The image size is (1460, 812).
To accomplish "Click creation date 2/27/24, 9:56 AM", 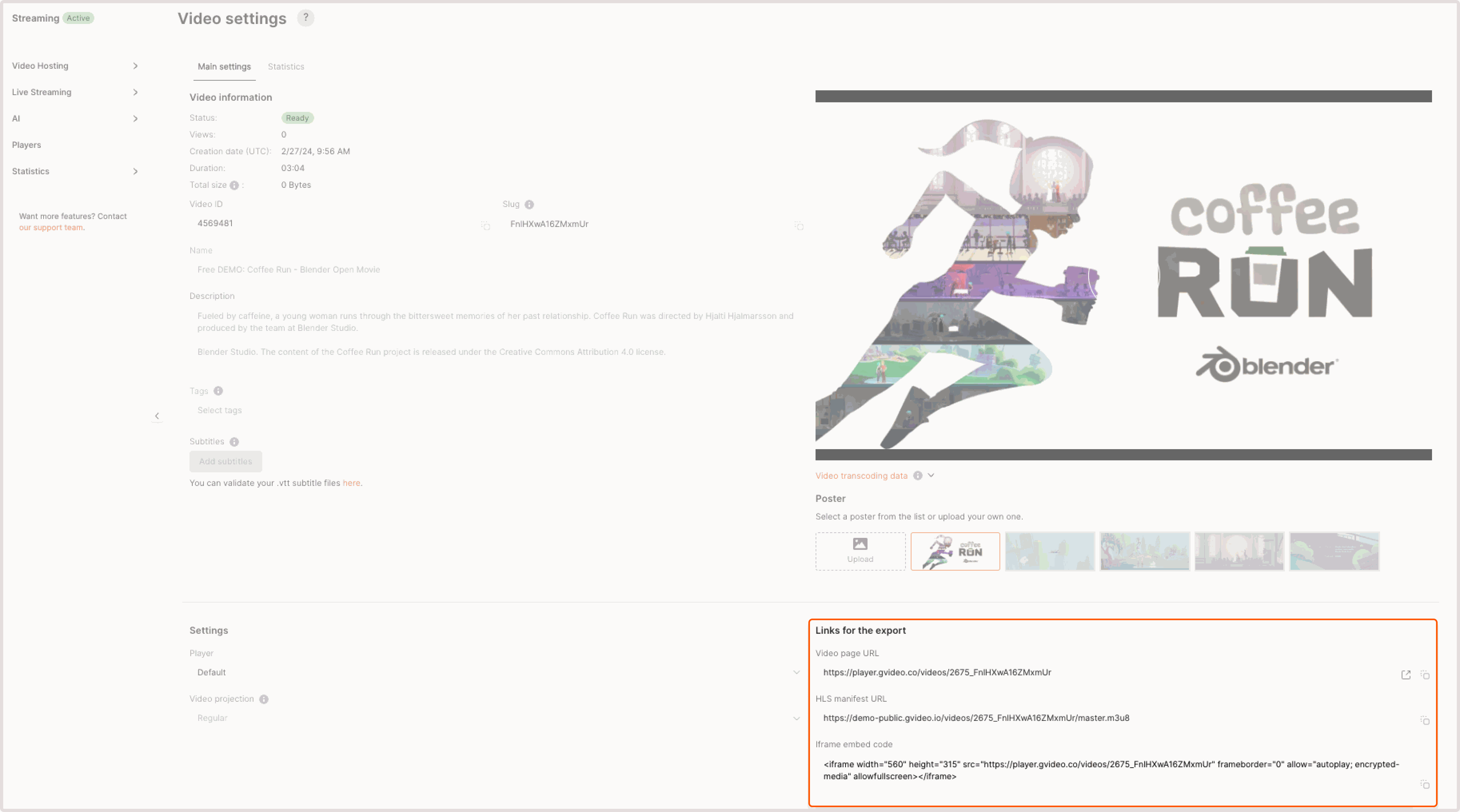I will (316, 151).
